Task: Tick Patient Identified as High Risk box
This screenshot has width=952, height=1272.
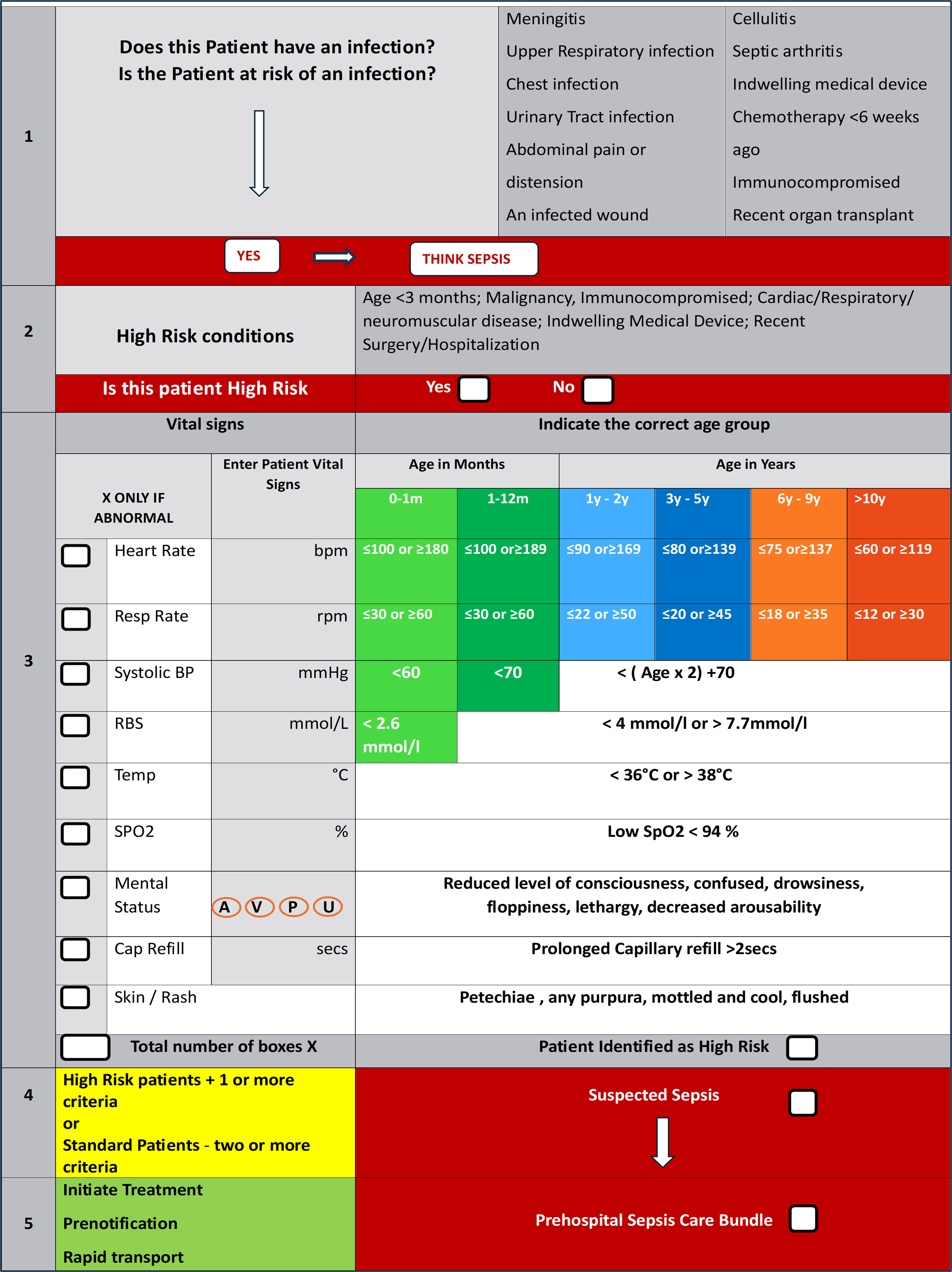Action: 802,1048
